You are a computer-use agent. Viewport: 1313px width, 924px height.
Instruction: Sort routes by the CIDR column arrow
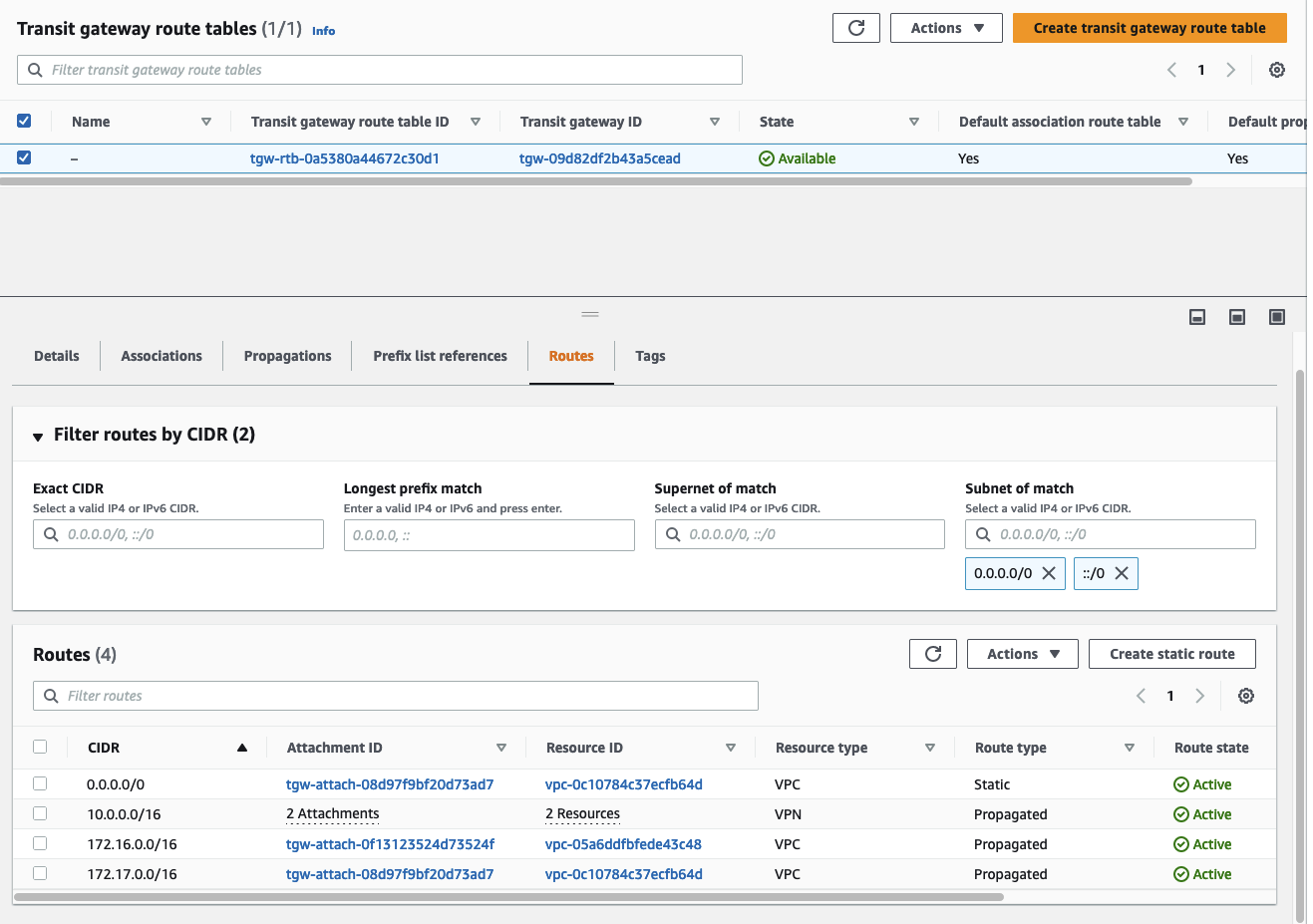[241, 748]
